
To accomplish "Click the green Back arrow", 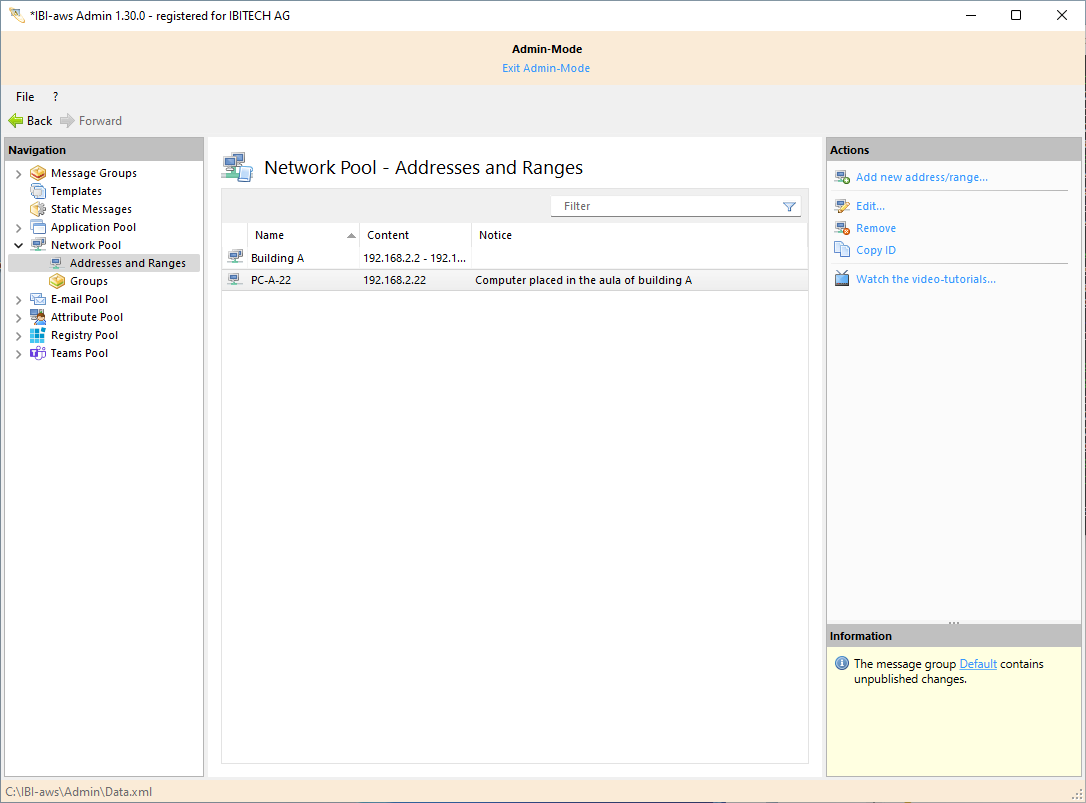I will pos(16,121).
